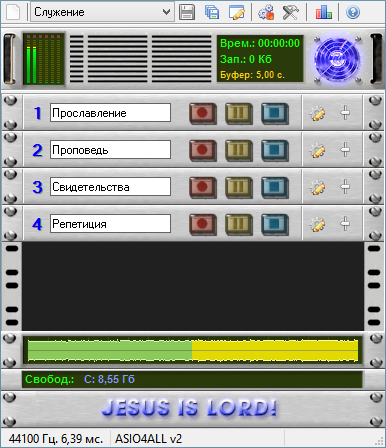This screenshot has height=448, width=386.
Task: Open gear settings icon in toolbar
Action: click(266, 12)
